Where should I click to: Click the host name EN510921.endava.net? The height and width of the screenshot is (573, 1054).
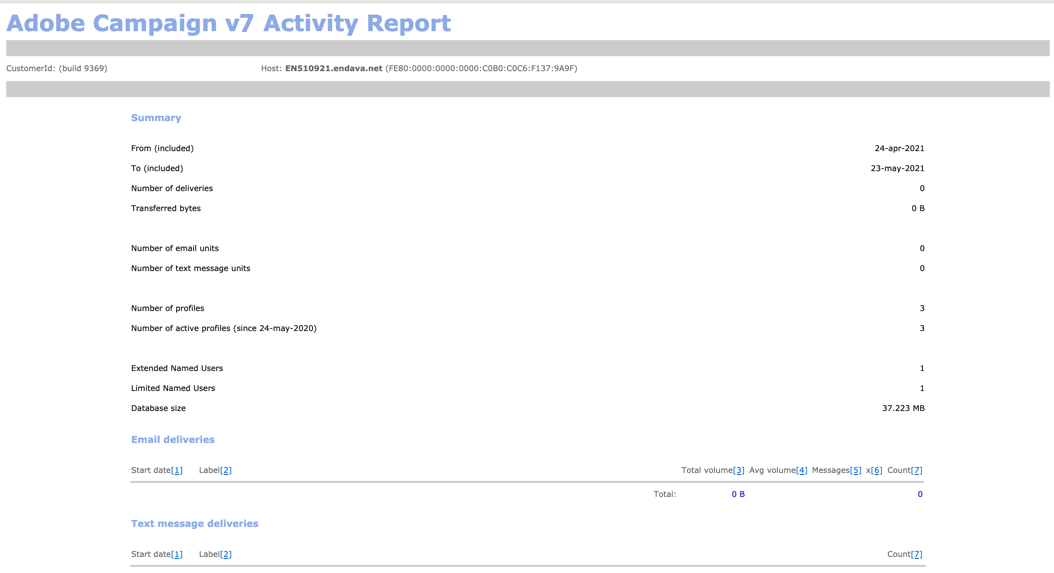tap(333, 69)
